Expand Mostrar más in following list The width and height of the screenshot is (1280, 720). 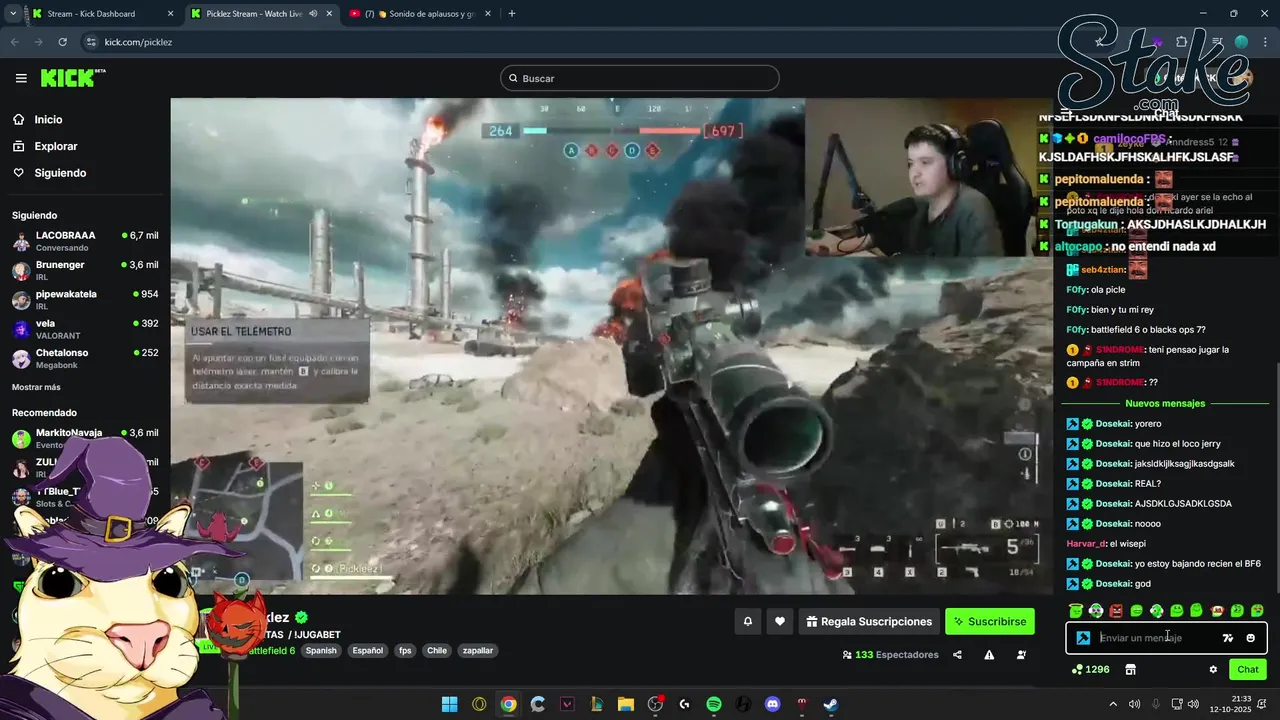36,387
